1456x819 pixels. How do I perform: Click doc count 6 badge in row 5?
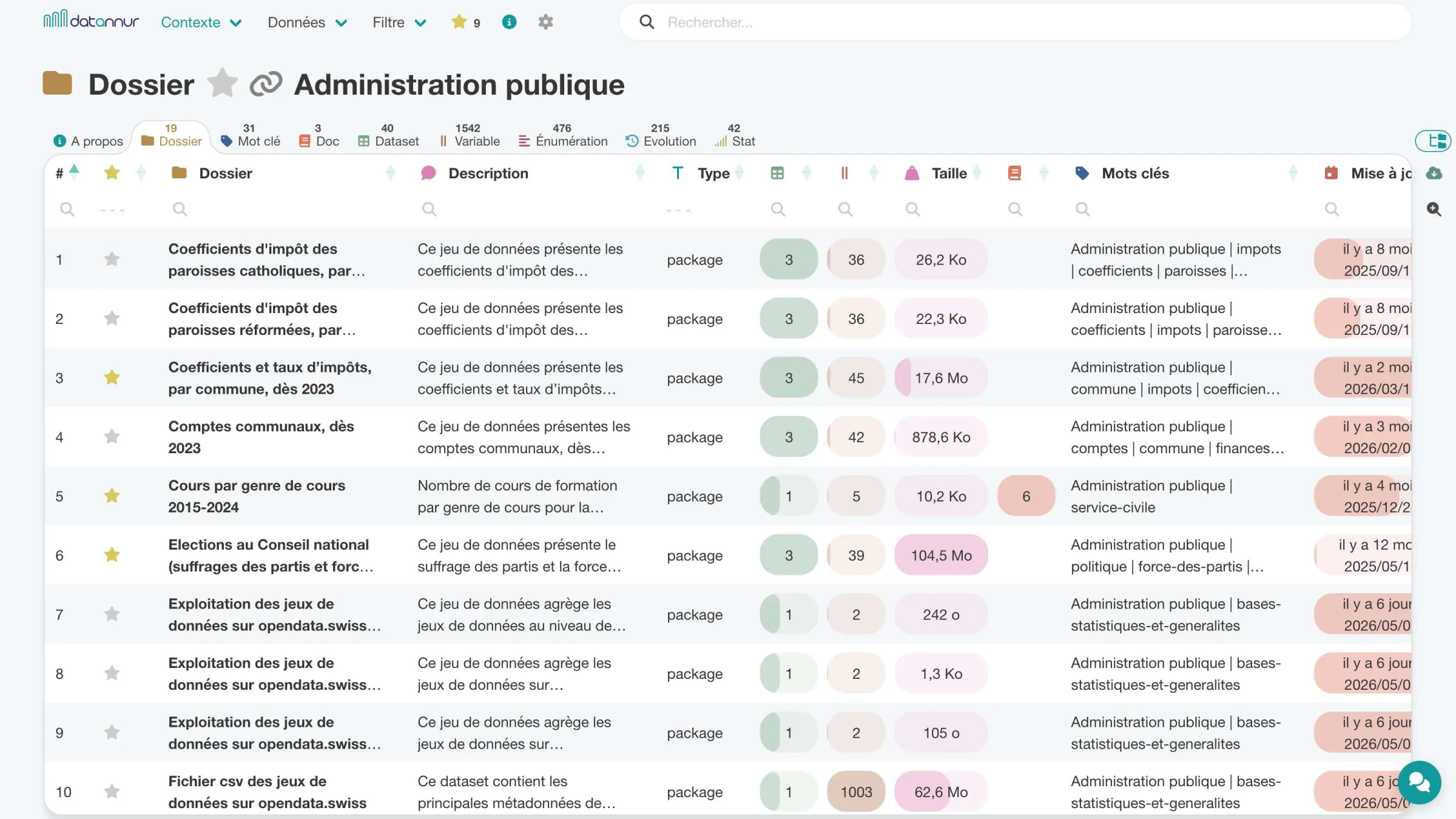point(1026,496)
